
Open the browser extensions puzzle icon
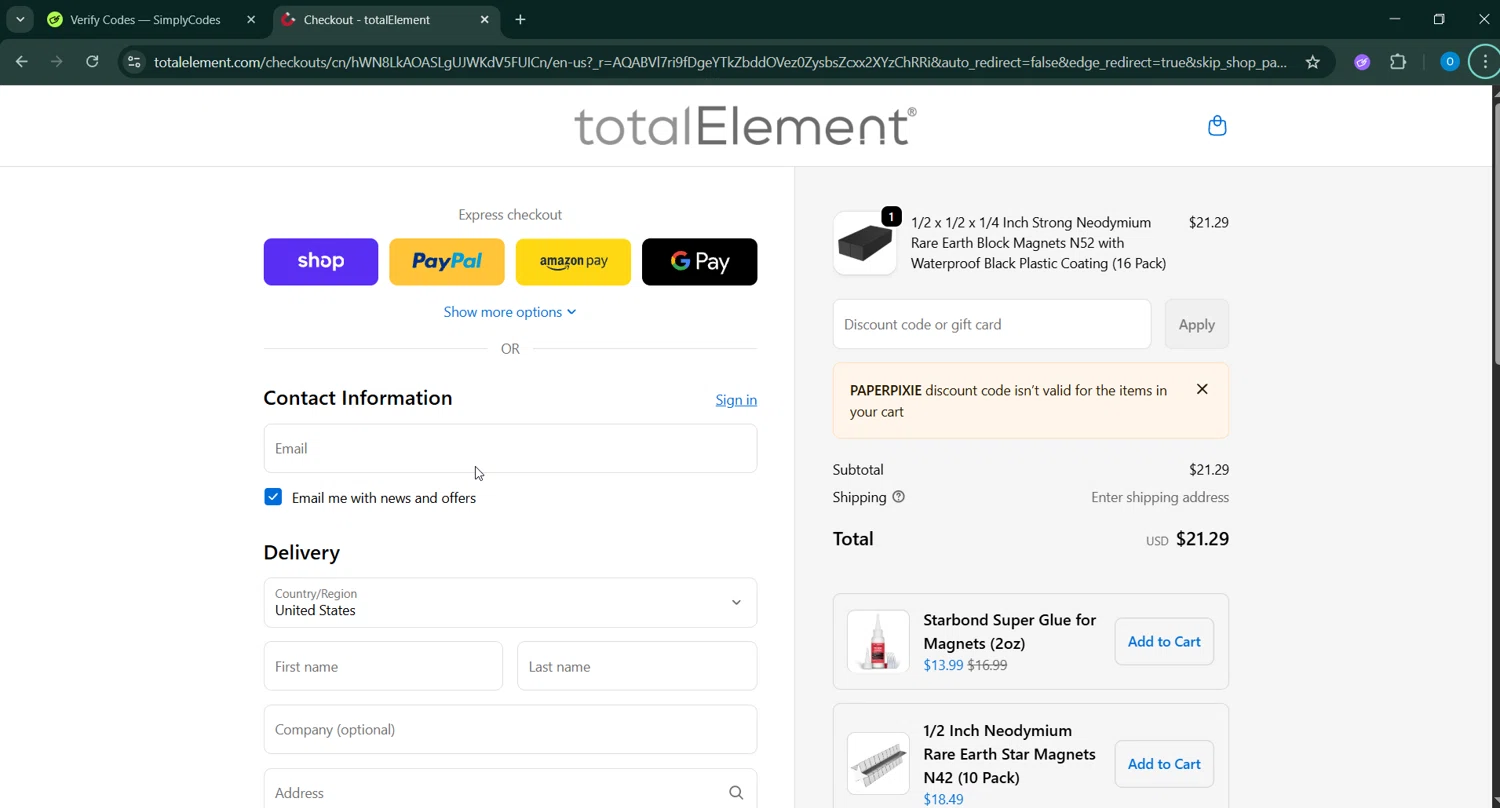(x=1398, y=62)
